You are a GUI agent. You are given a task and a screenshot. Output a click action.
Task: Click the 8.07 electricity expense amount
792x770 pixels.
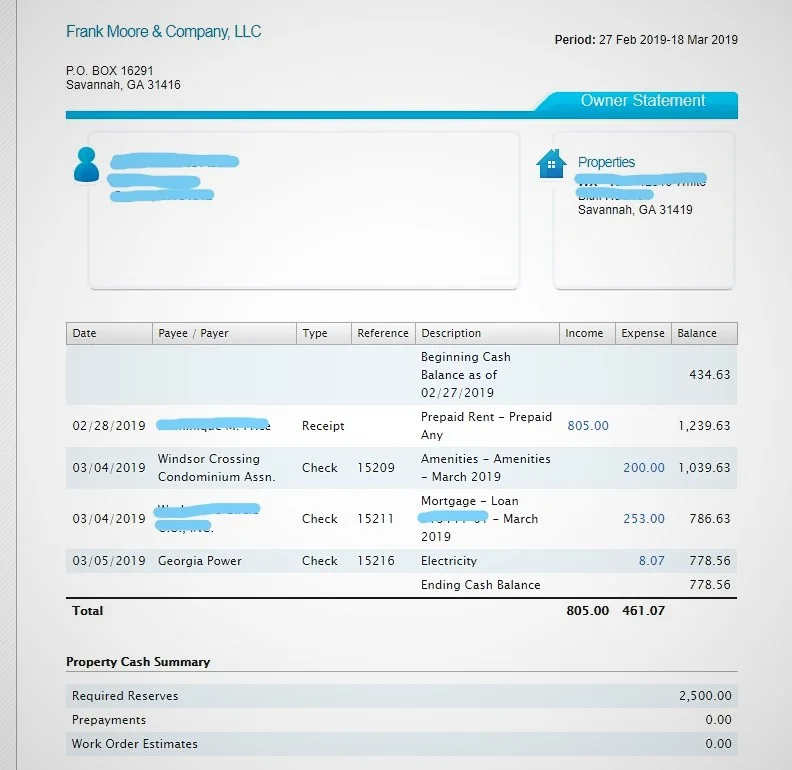click(x=652, y=561)
